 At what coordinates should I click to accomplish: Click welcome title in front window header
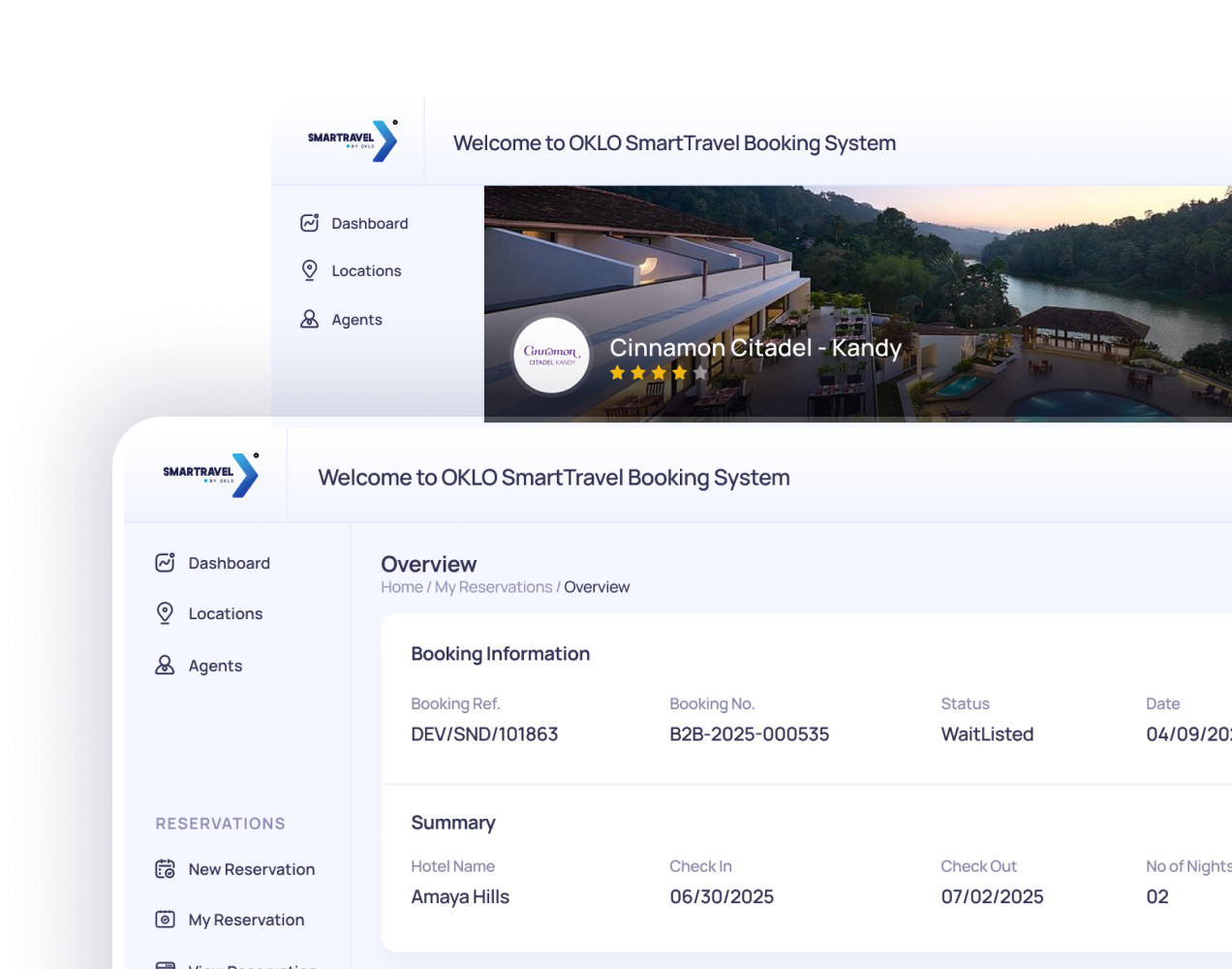[554, 478]
